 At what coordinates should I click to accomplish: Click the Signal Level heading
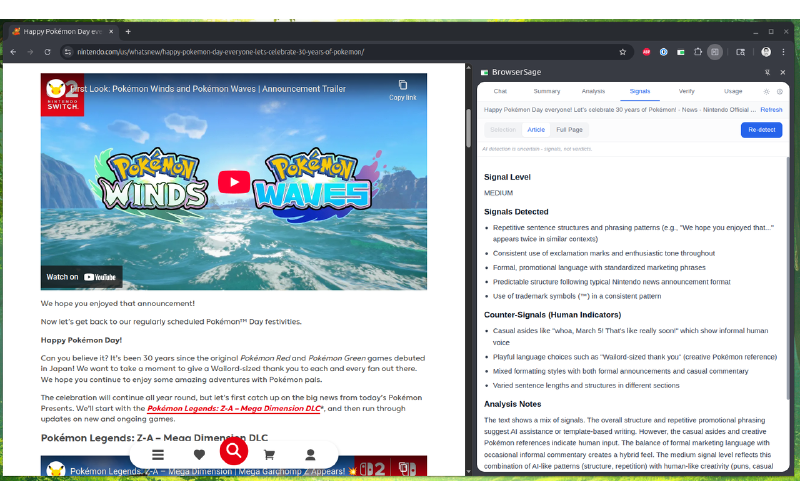coord(507,177)
